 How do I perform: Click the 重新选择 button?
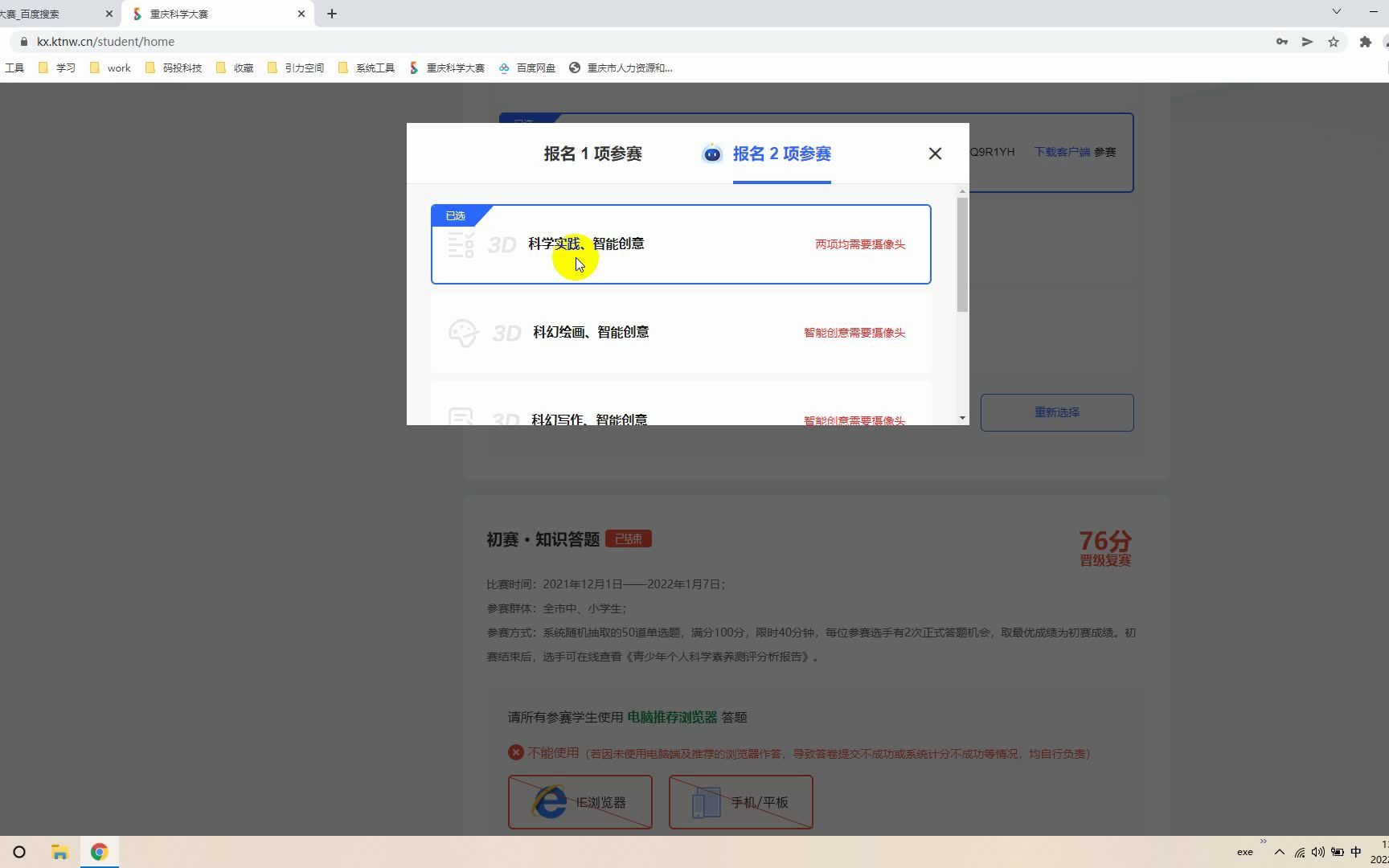pyautogui.click(x=1057, y=412)
